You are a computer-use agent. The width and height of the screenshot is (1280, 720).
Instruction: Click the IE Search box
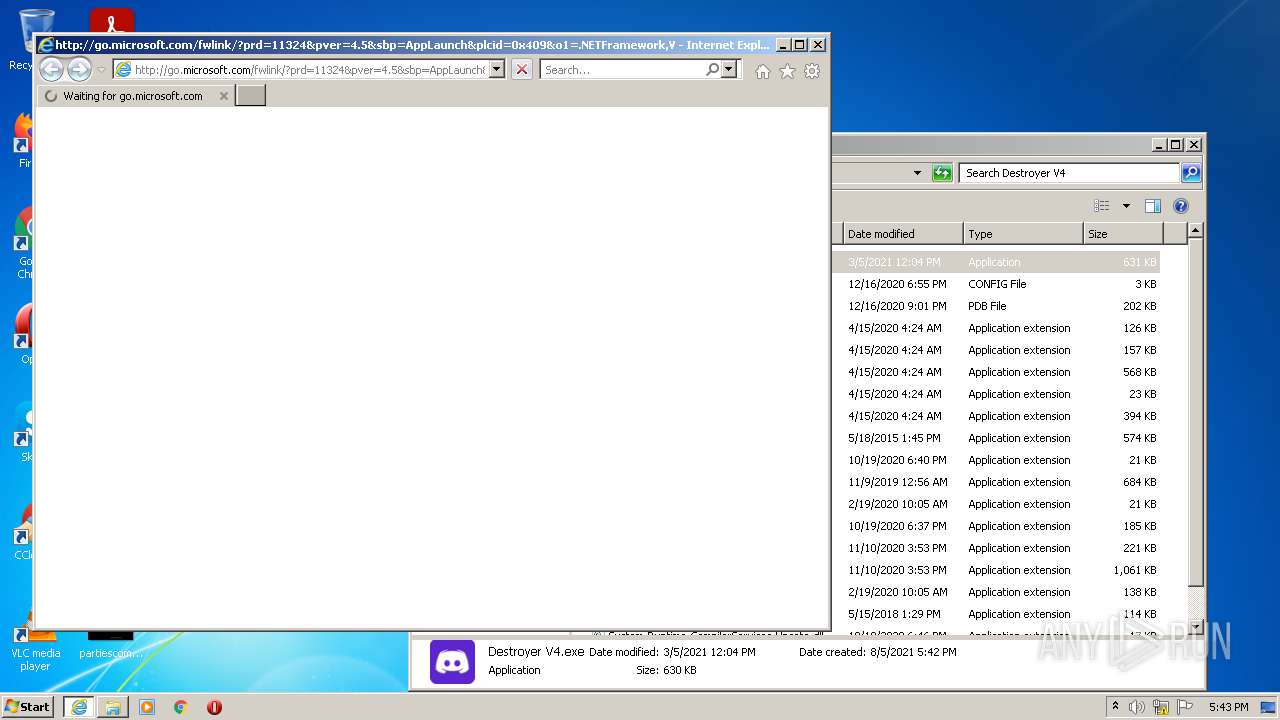[622, 70]
